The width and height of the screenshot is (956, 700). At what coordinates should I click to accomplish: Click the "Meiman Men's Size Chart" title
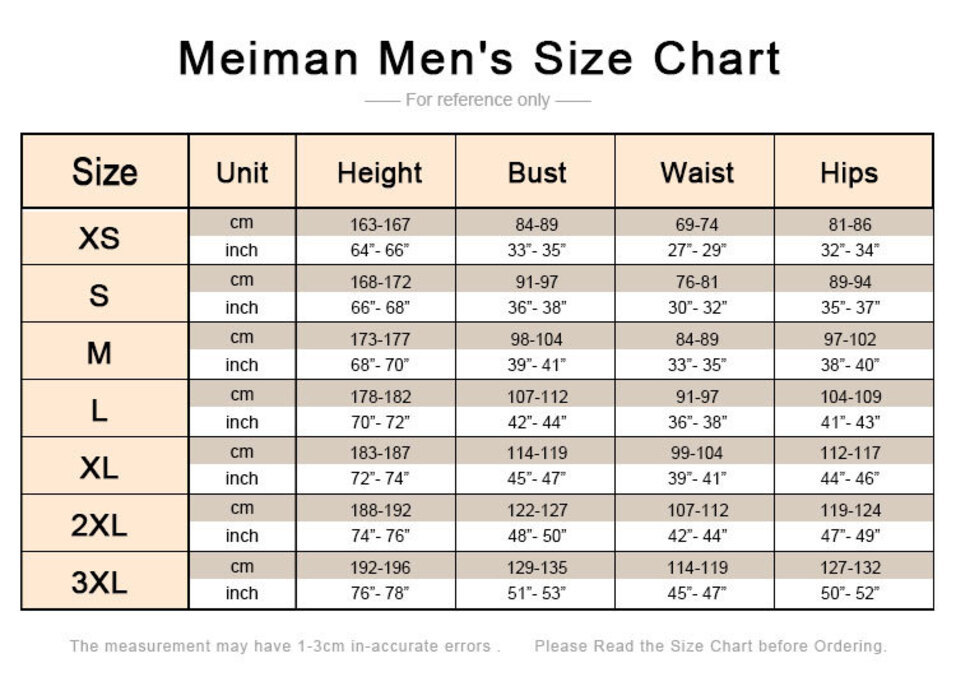478,58
